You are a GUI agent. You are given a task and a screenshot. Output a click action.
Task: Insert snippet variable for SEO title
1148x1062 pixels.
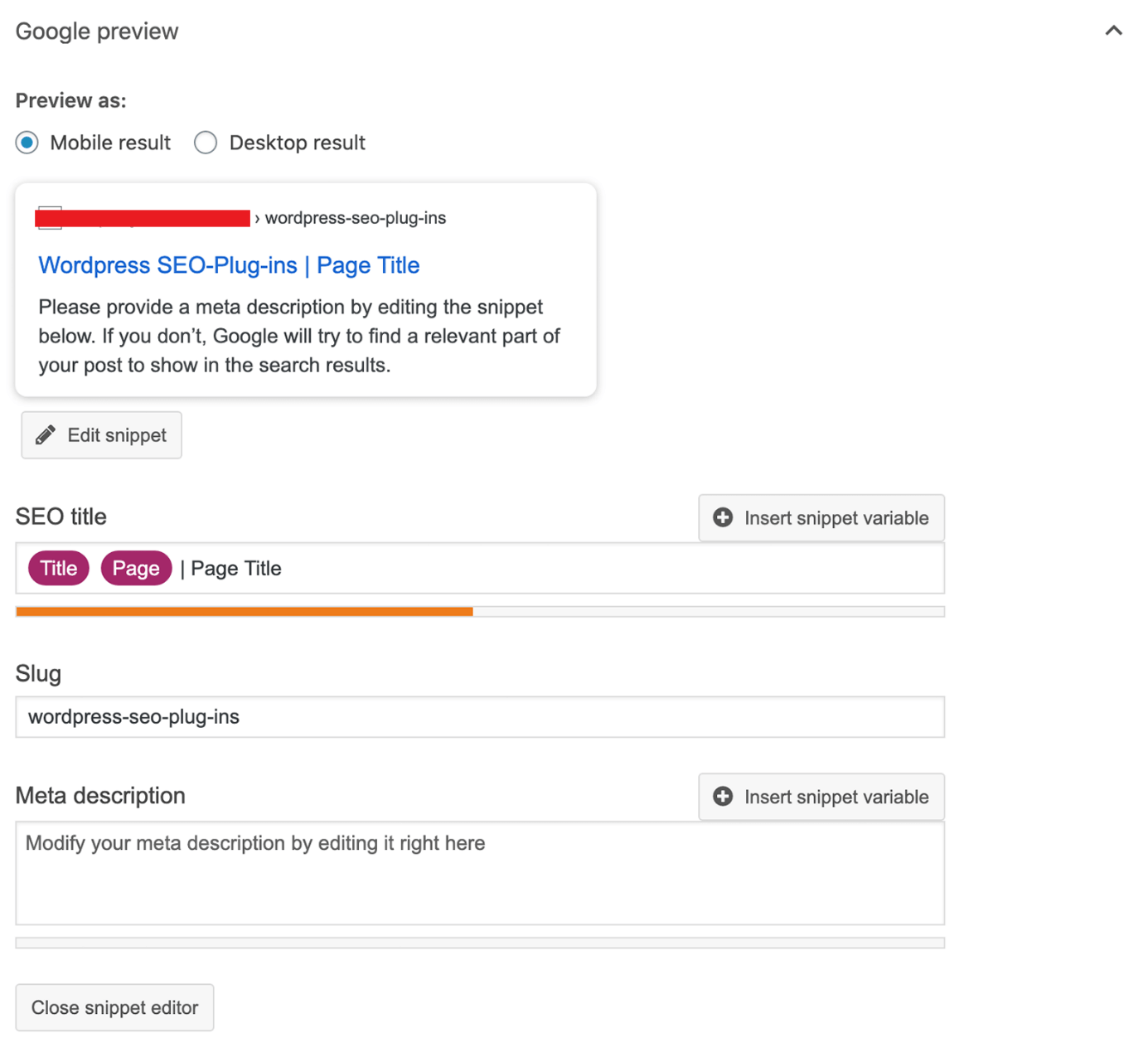821,518
